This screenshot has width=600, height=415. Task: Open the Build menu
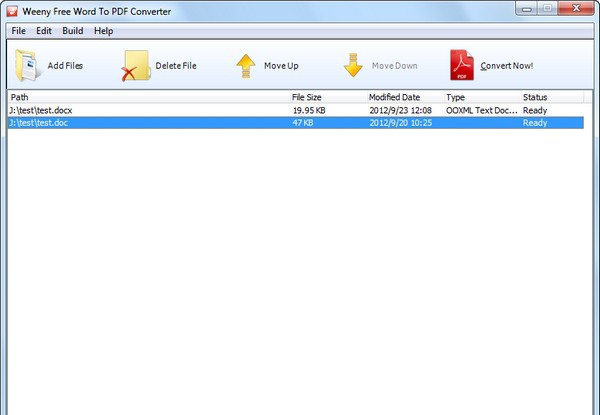(73, 31)
